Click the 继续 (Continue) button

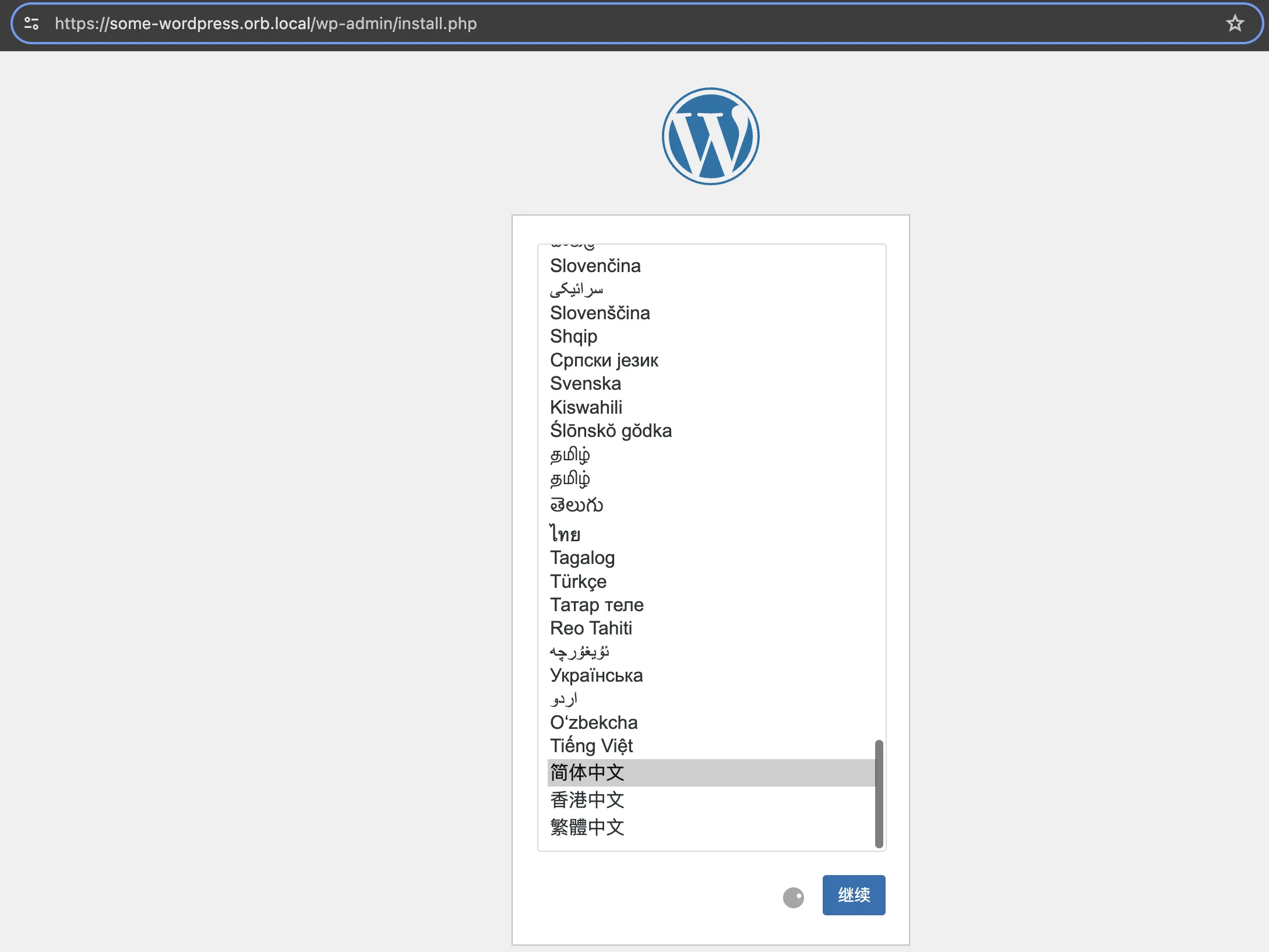854,894
